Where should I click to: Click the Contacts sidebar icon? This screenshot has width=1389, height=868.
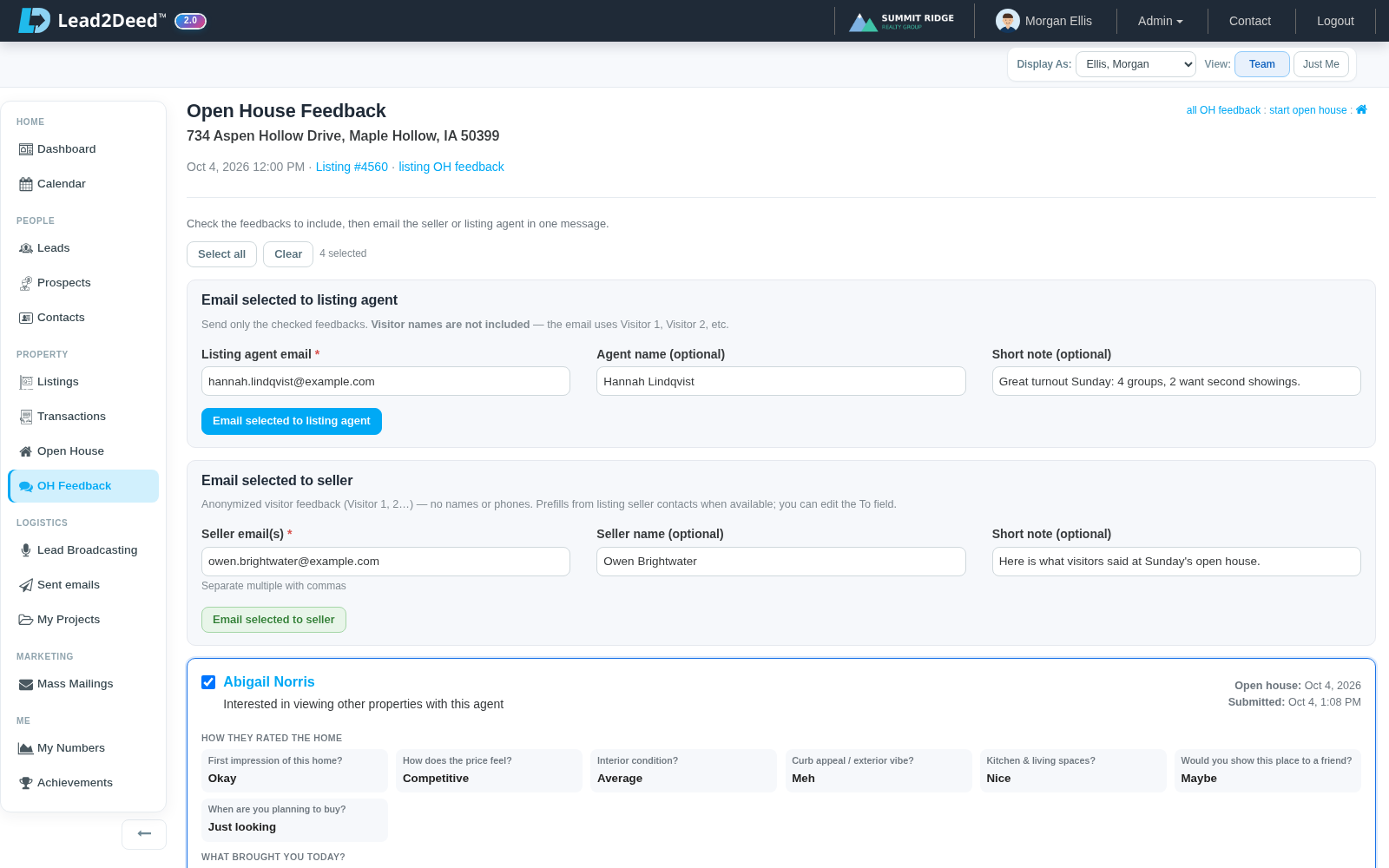pyautogui.click(x=26, y=318)
